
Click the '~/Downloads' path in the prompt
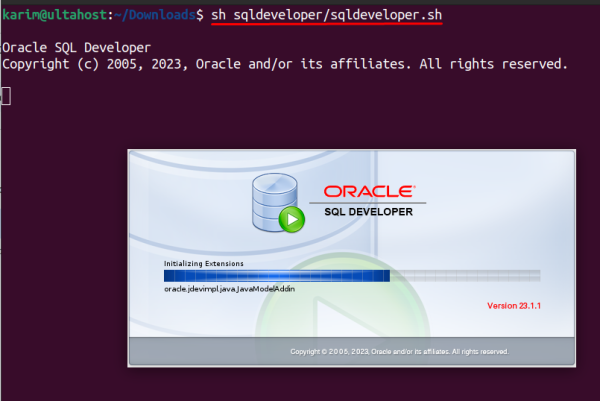pos(155,15)
